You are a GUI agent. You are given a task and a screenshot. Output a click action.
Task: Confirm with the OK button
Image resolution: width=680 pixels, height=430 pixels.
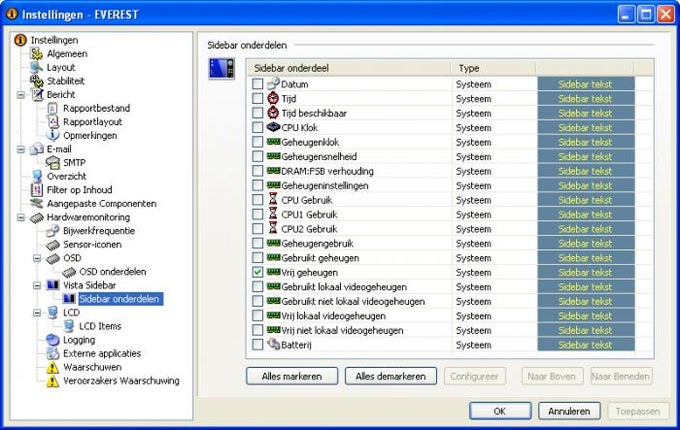tap(500, 411)
